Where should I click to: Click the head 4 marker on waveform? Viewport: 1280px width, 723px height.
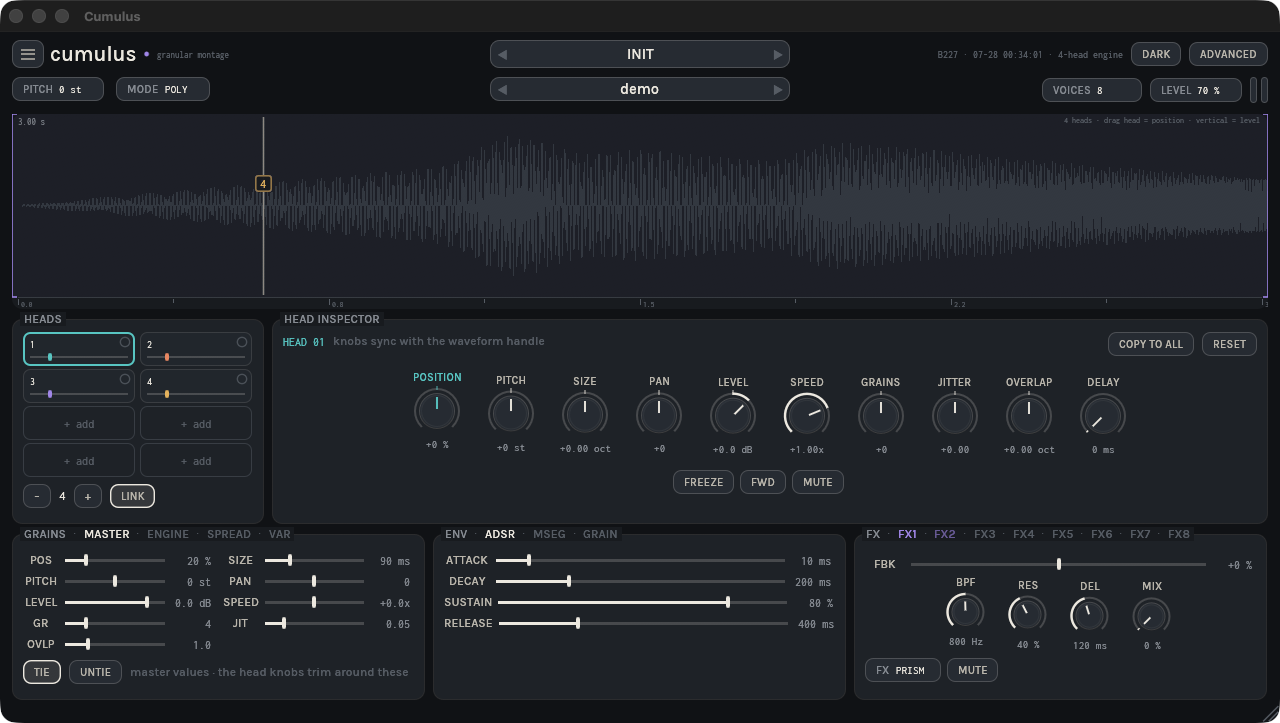coord(263,184)
